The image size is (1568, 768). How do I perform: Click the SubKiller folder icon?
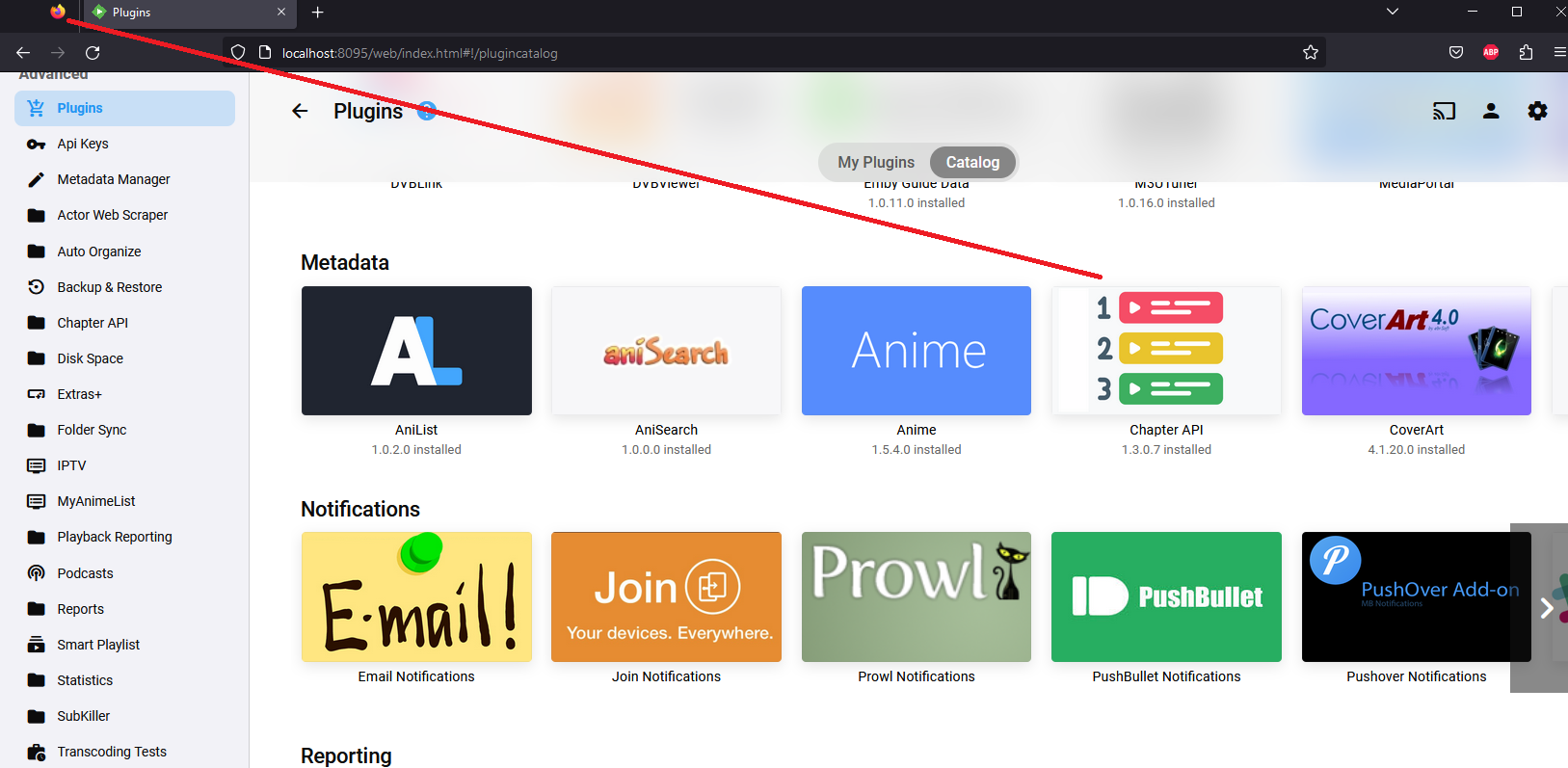pos(37,716)
